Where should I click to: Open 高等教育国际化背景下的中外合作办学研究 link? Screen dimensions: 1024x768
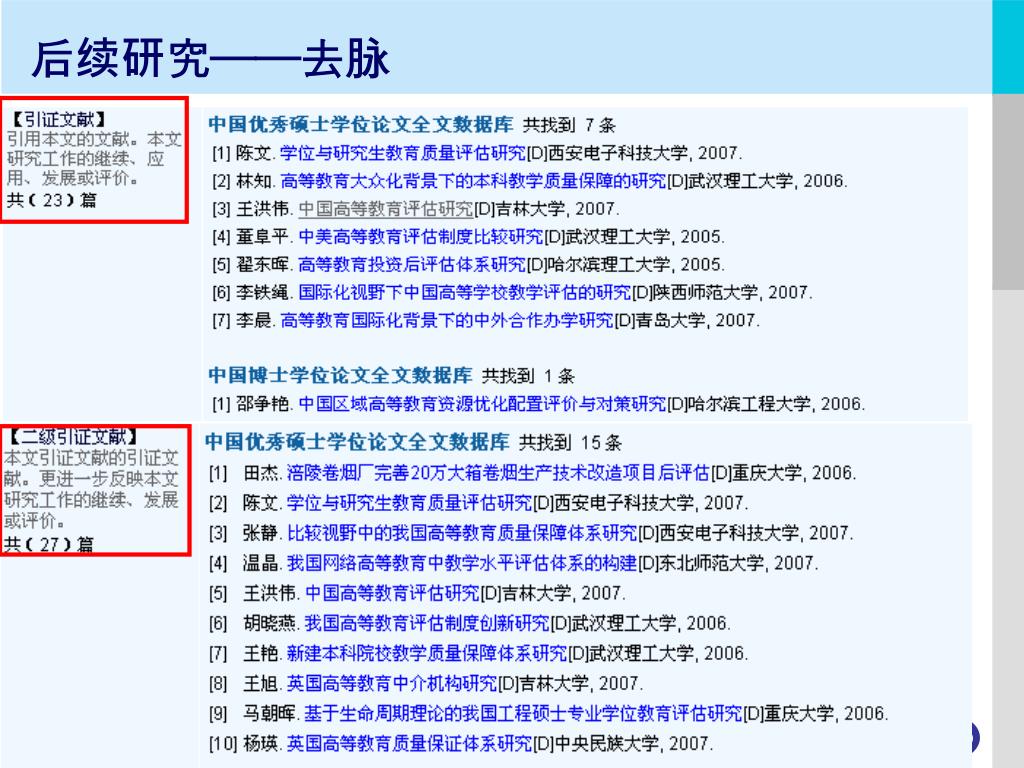[x=447, y=321]
